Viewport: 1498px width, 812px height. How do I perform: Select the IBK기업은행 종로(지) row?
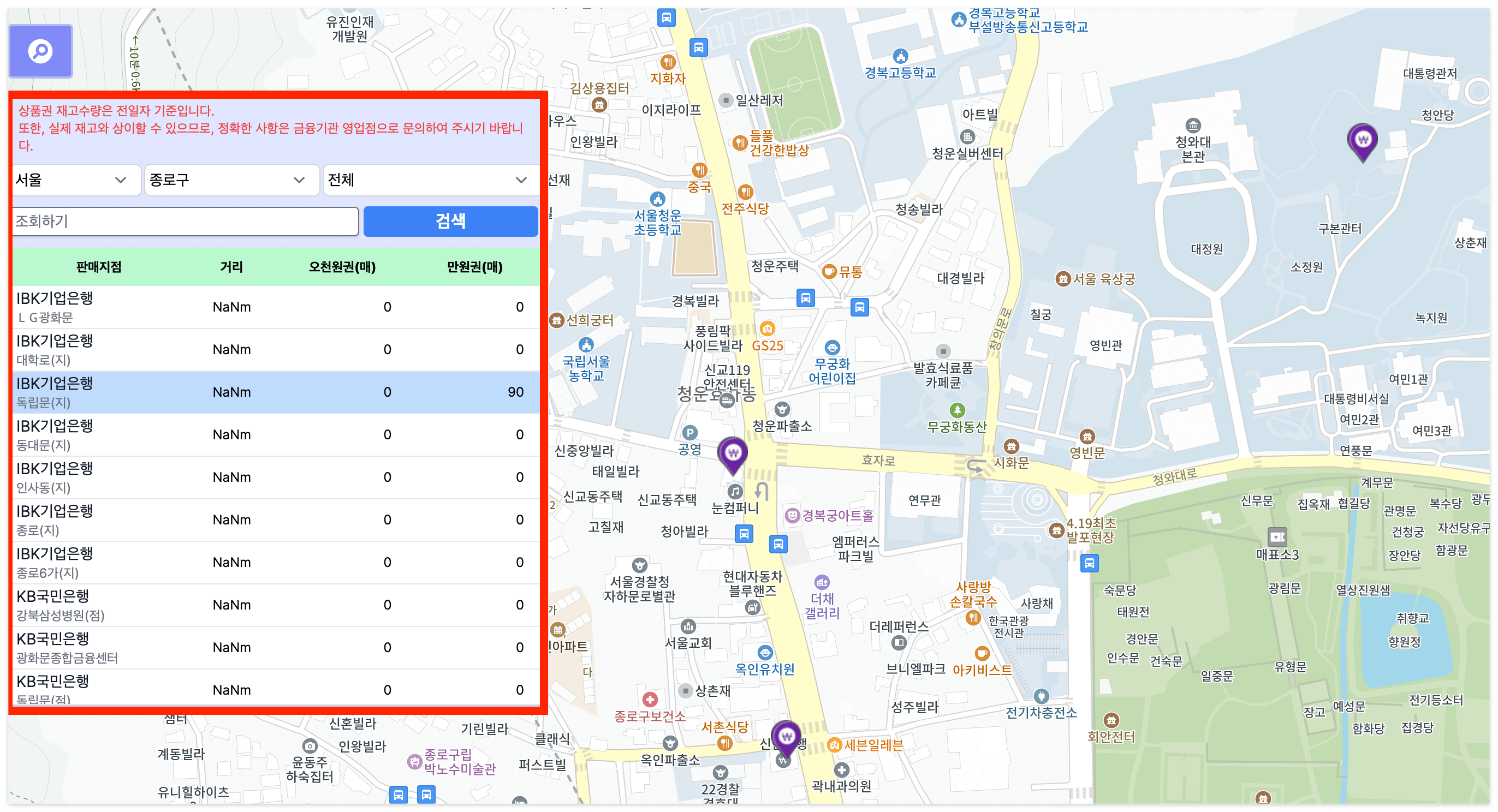[x=276, y=520]
